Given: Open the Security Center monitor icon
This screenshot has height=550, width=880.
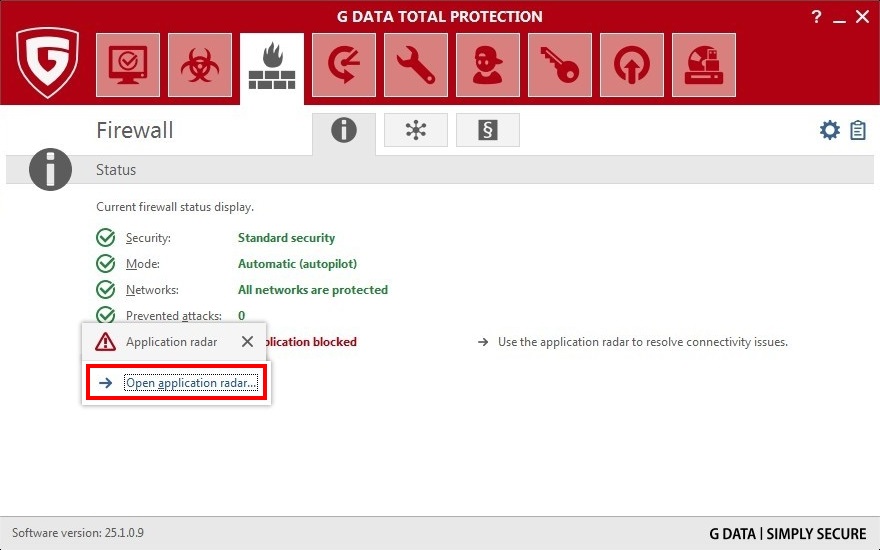Looking at the screenshot, I should (x=128, y=65).
